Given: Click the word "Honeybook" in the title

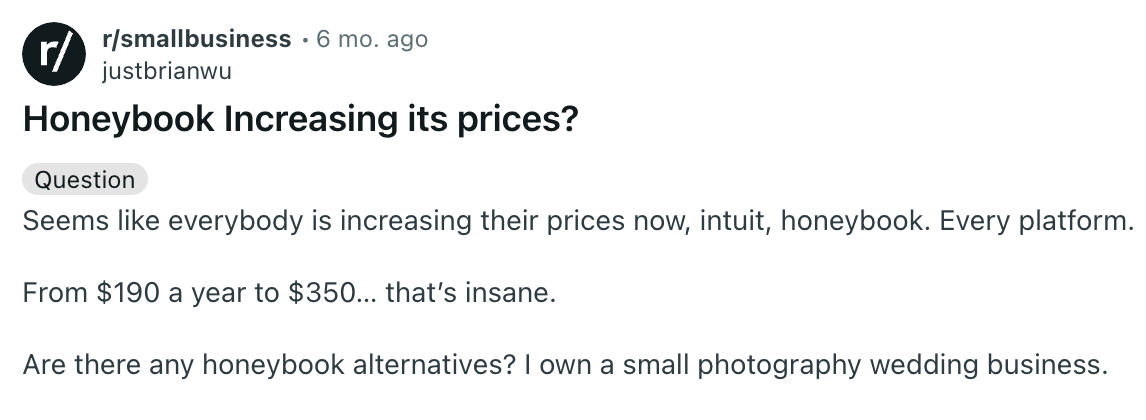Looking at the screenshot, I should [x=118, y=120].
